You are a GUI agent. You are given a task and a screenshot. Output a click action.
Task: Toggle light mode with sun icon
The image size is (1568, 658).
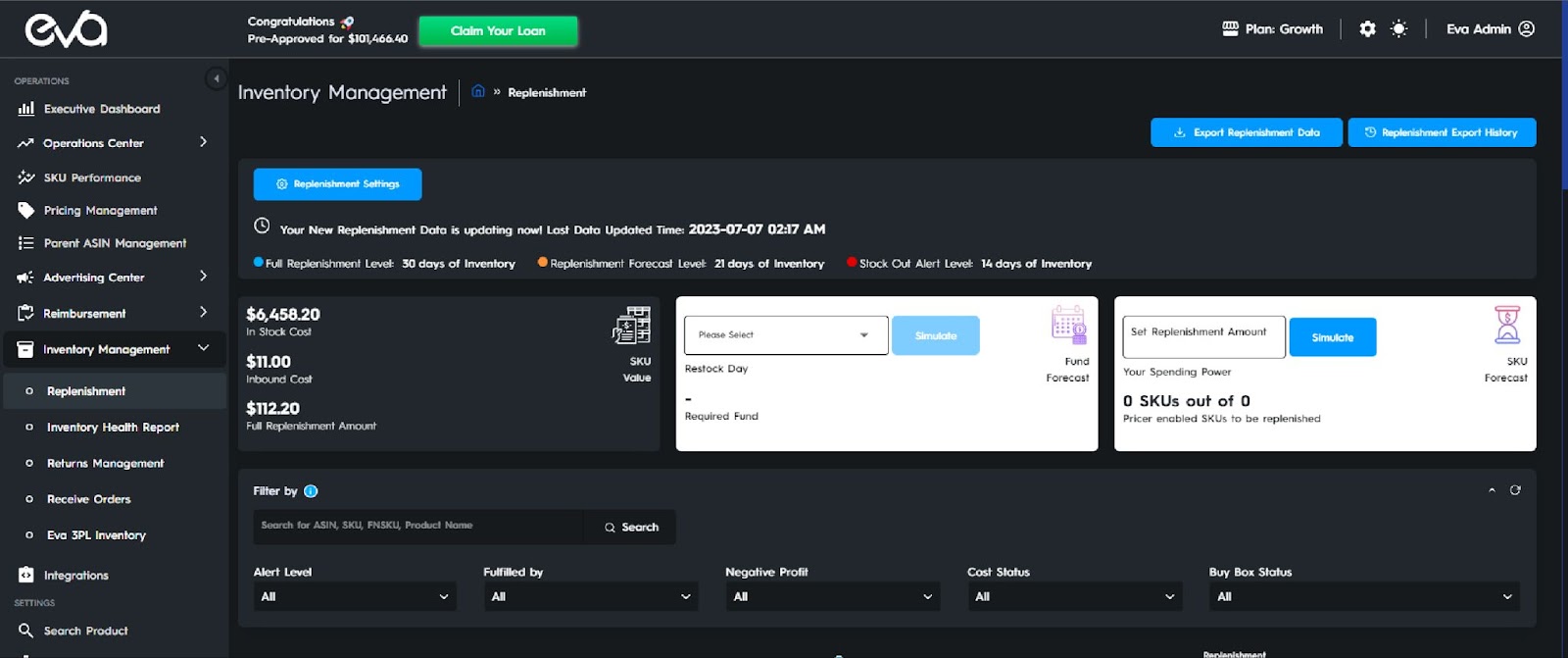(1399, 28)
